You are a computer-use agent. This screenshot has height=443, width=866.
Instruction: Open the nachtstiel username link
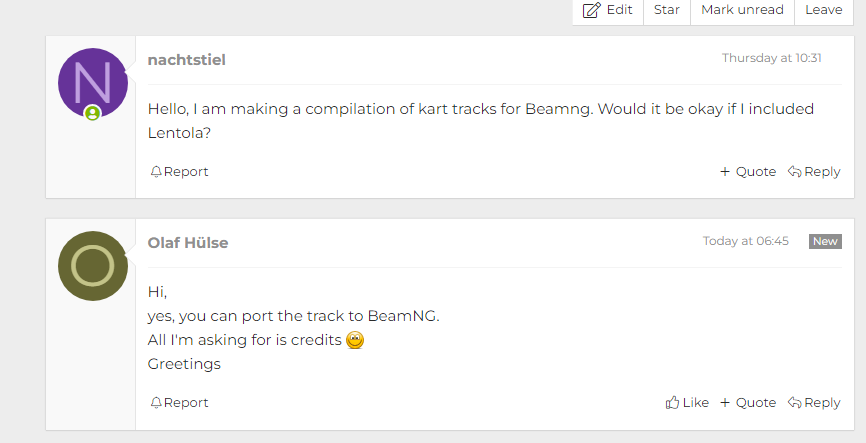click(x=187, y=60)
